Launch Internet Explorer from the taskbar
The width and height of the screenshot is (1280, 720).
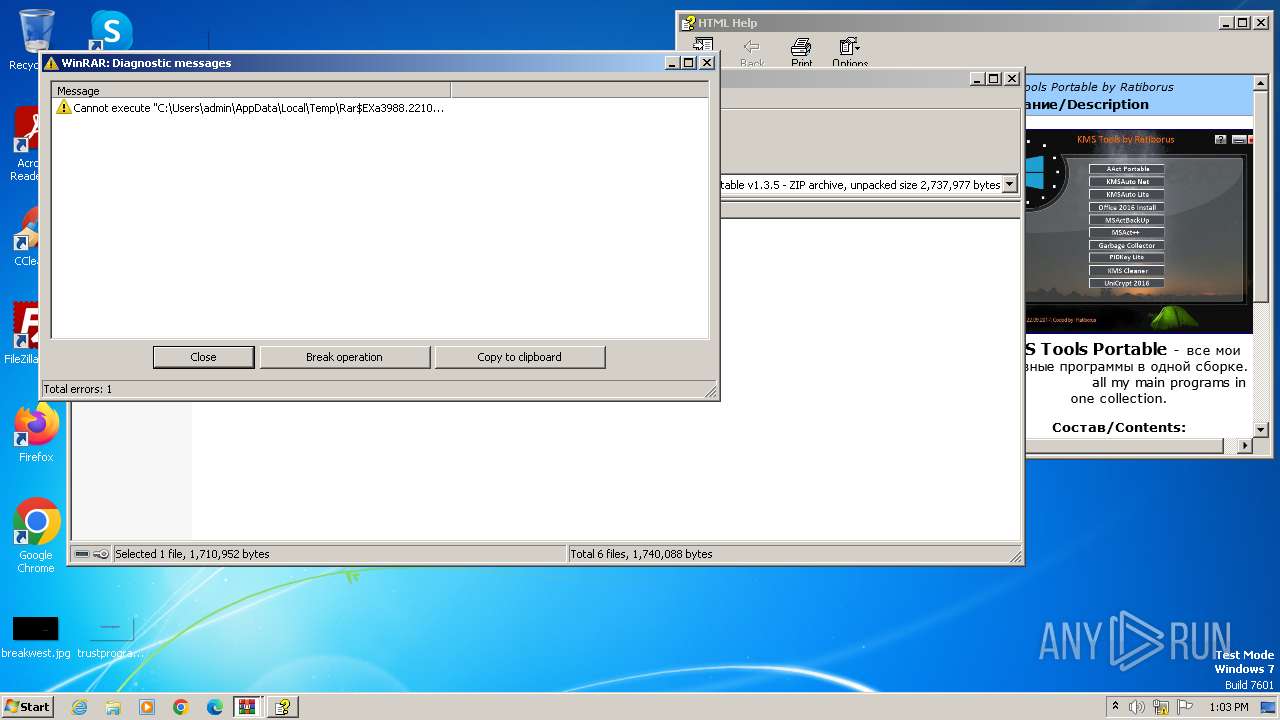[79, 707]
